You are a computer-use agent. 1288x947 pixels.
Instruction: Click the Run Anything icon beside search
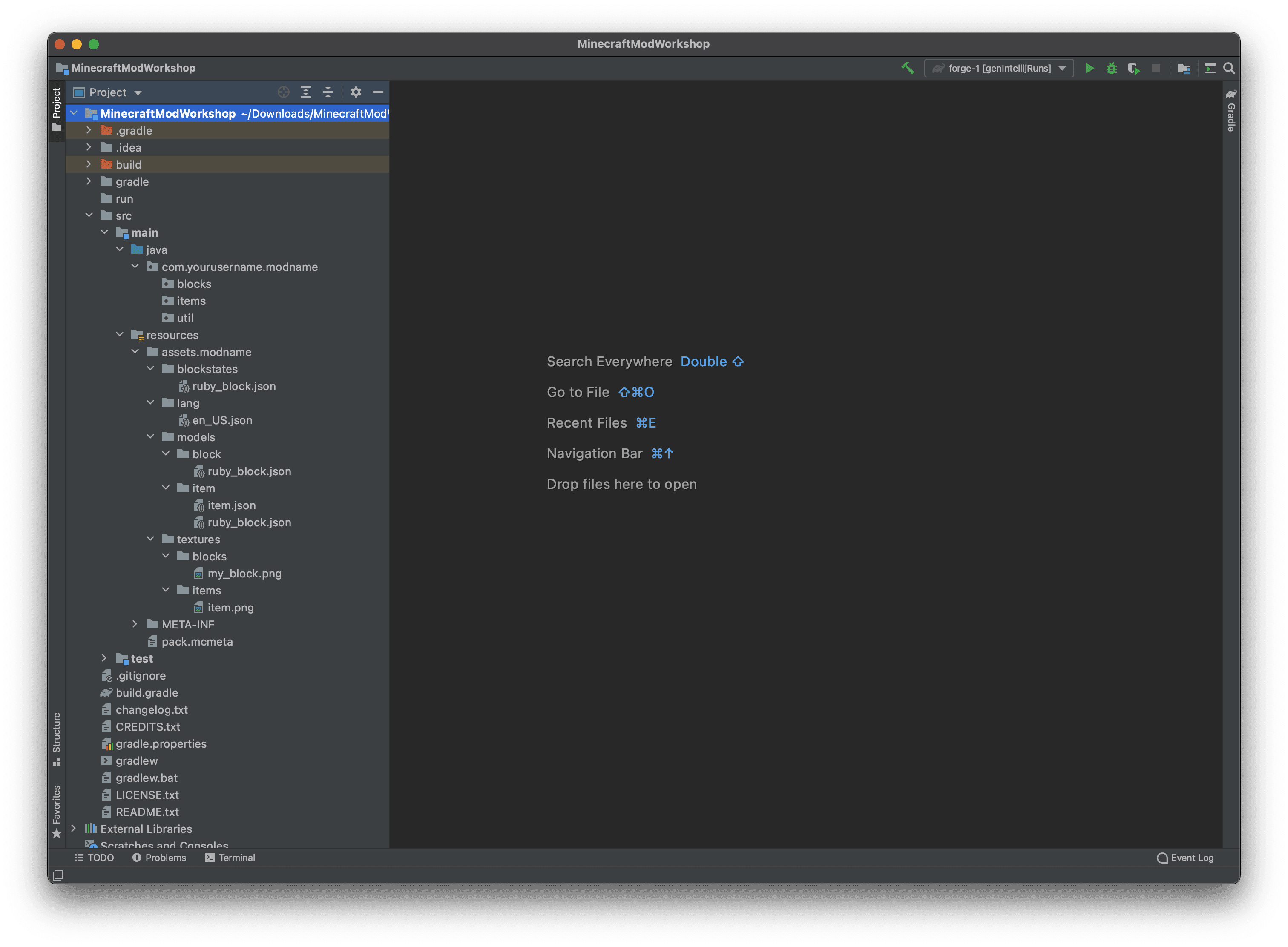pos(1210,68)
